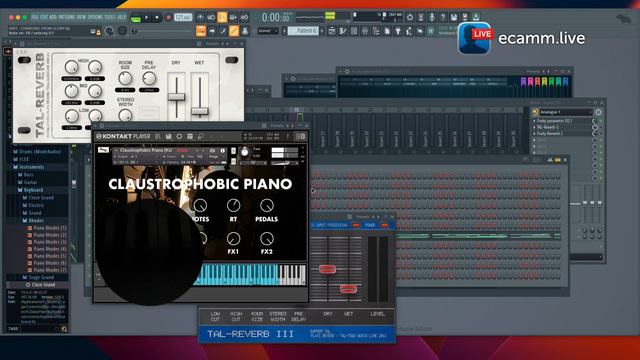Click the plugin picker funnel icon

tap(398, 31)
